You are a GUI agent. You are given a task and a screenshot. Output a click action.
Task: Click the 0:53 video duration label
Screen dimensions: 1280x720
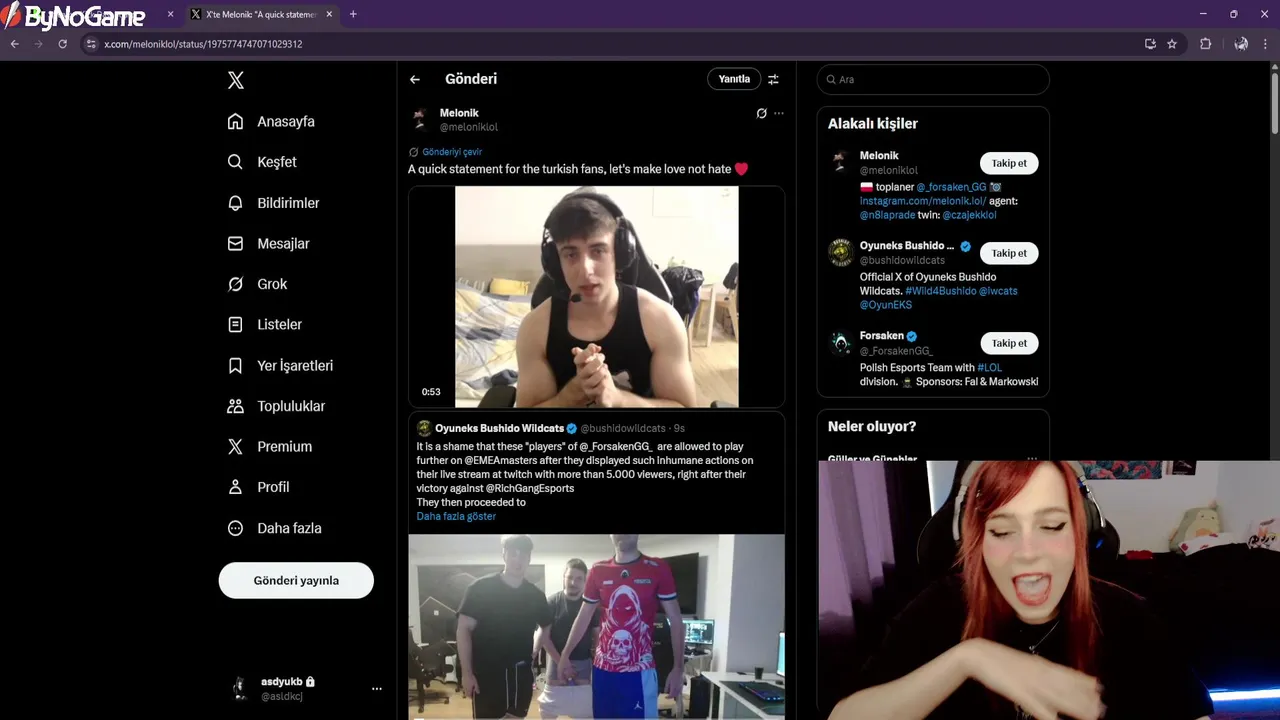431,392
